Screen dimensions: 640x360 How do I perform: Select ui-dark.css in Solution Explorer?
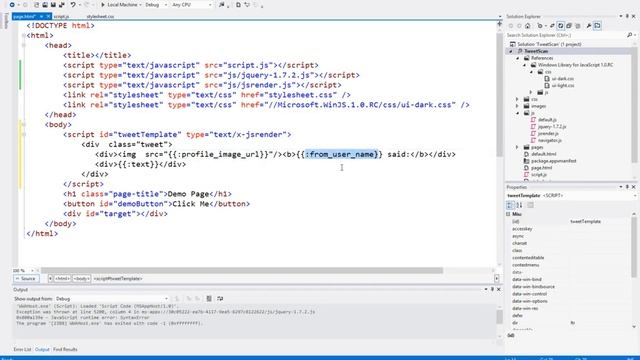562,79
